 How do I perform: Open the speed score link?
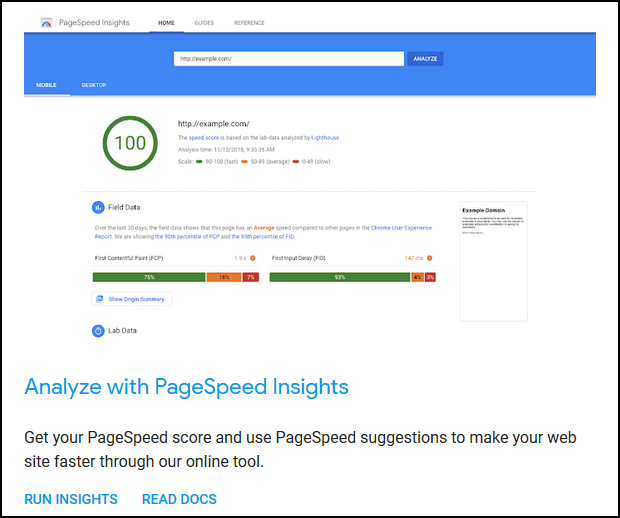204,138
